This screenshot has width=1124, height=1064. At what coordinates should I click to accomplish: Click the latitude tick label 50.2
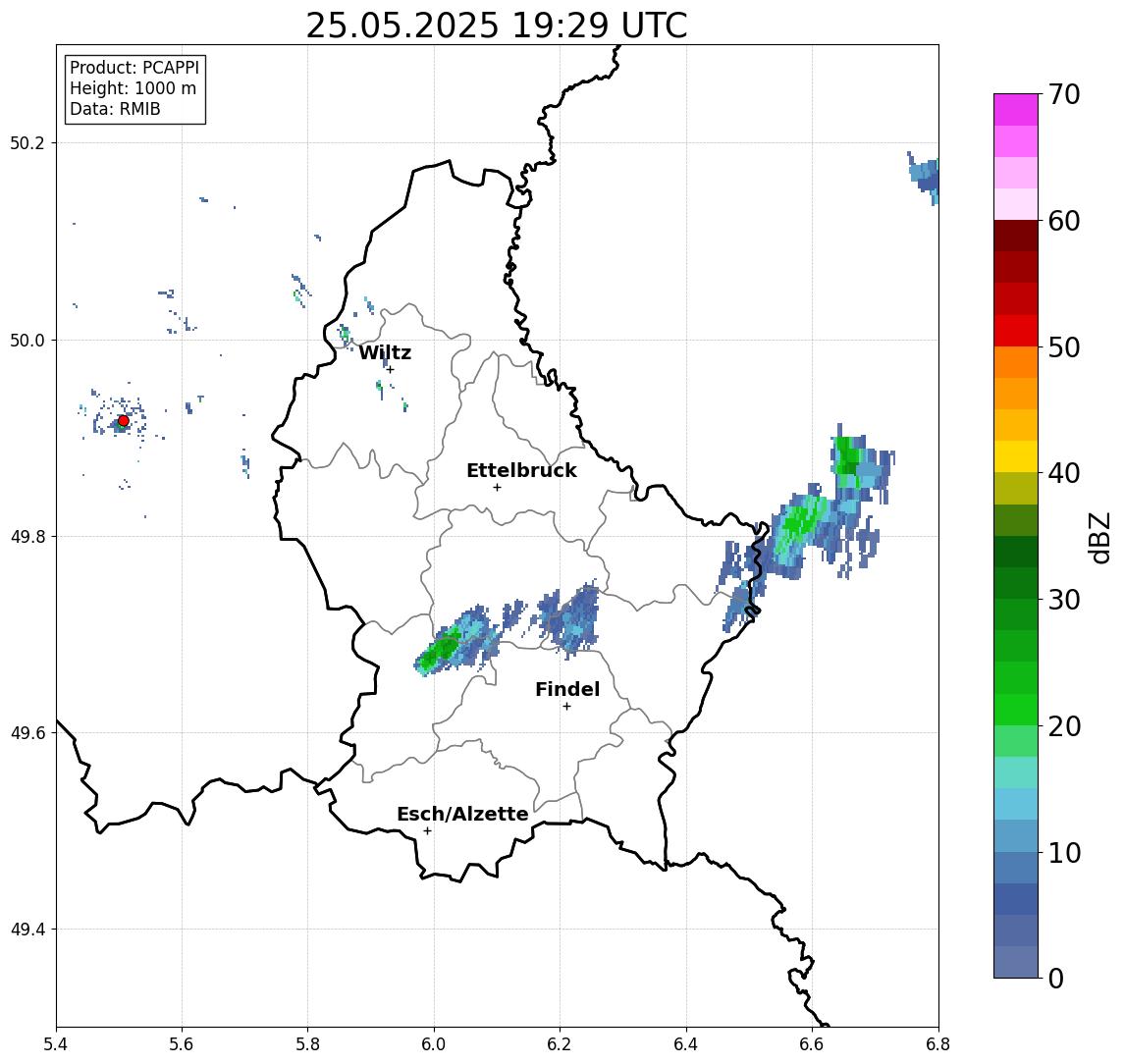27,142
